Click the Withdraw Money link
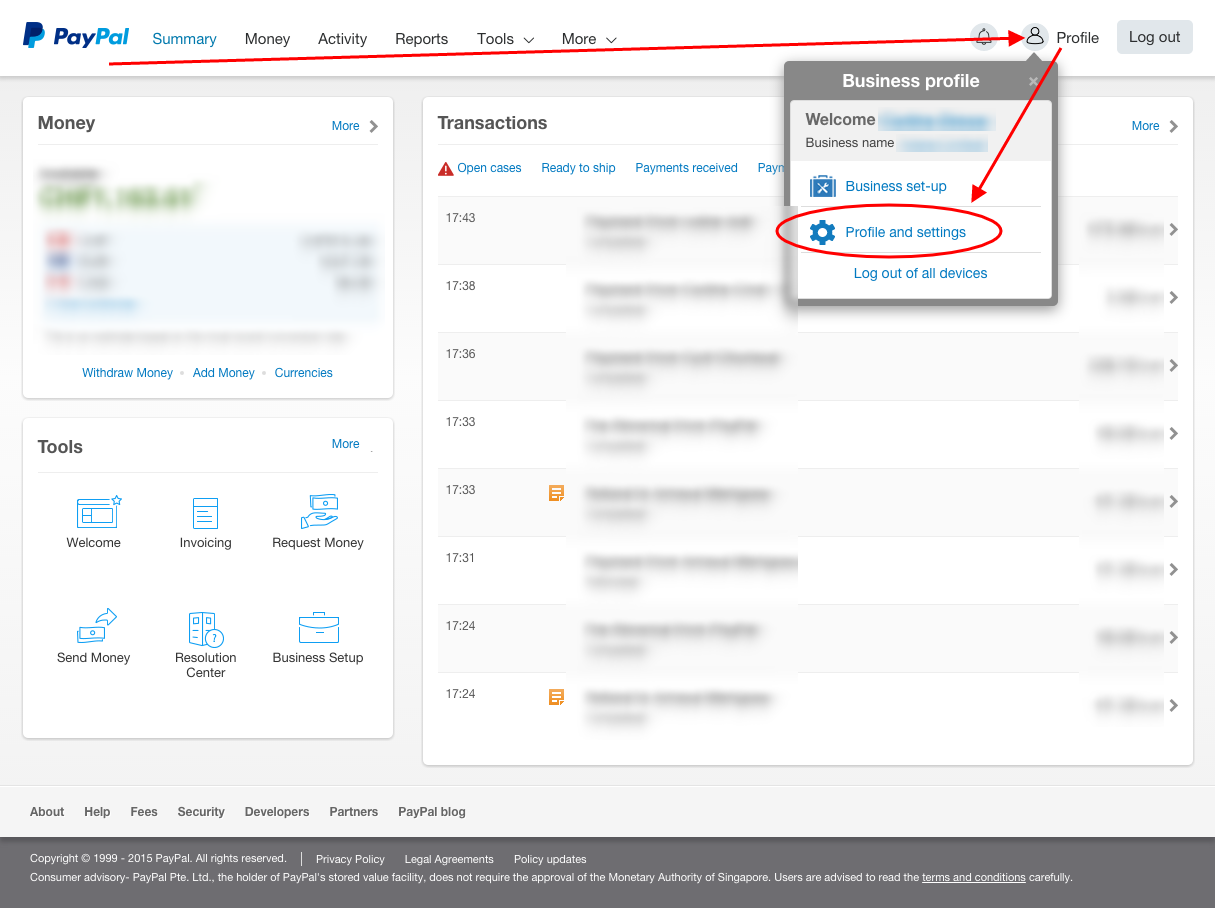Screen dimensions: 1215x908 point(127,373)
